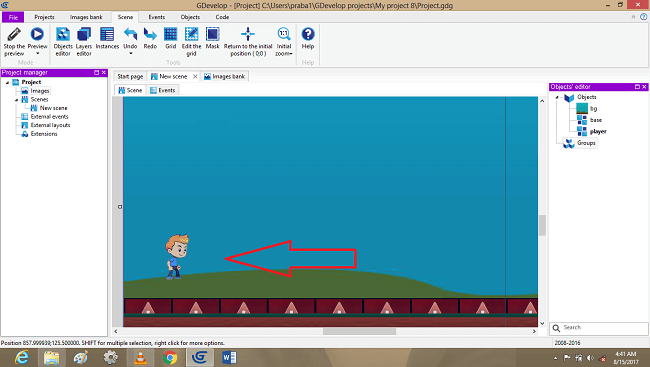The width and height of the screenshot is (650, 367).
Task: Redo the last undone action
Action: 150,38
